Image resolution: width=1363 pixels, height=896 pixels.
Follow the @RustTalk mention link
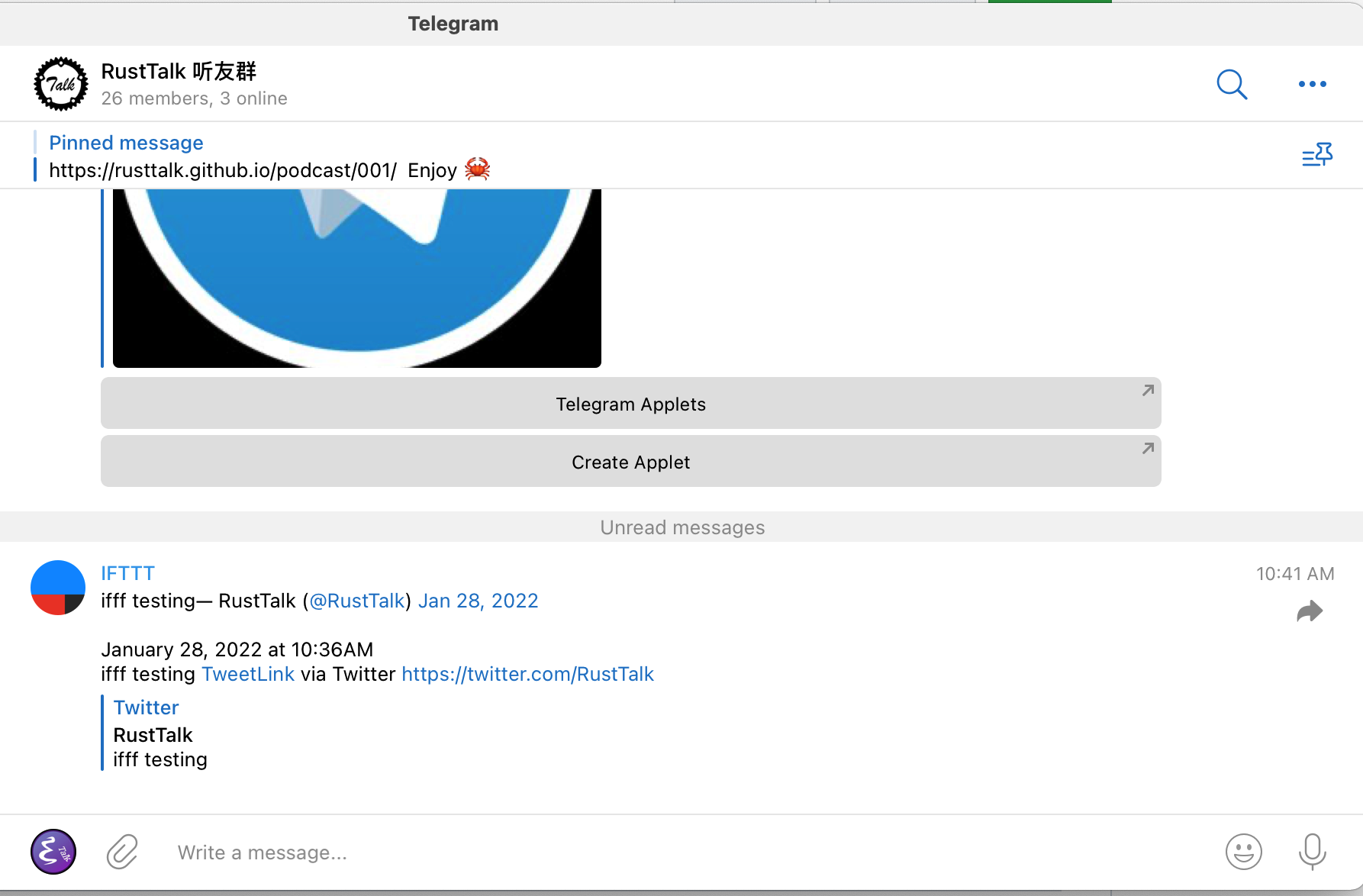(356, 601)
